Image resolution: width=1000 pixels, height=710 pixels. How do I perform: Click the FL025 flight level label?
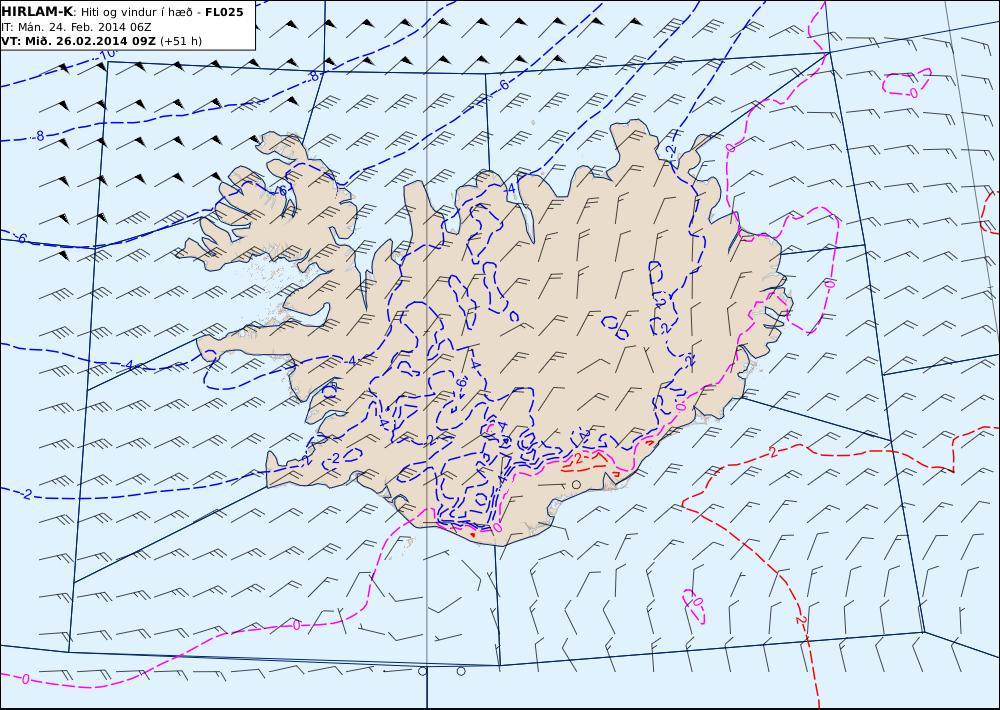(x=224, y=12)
